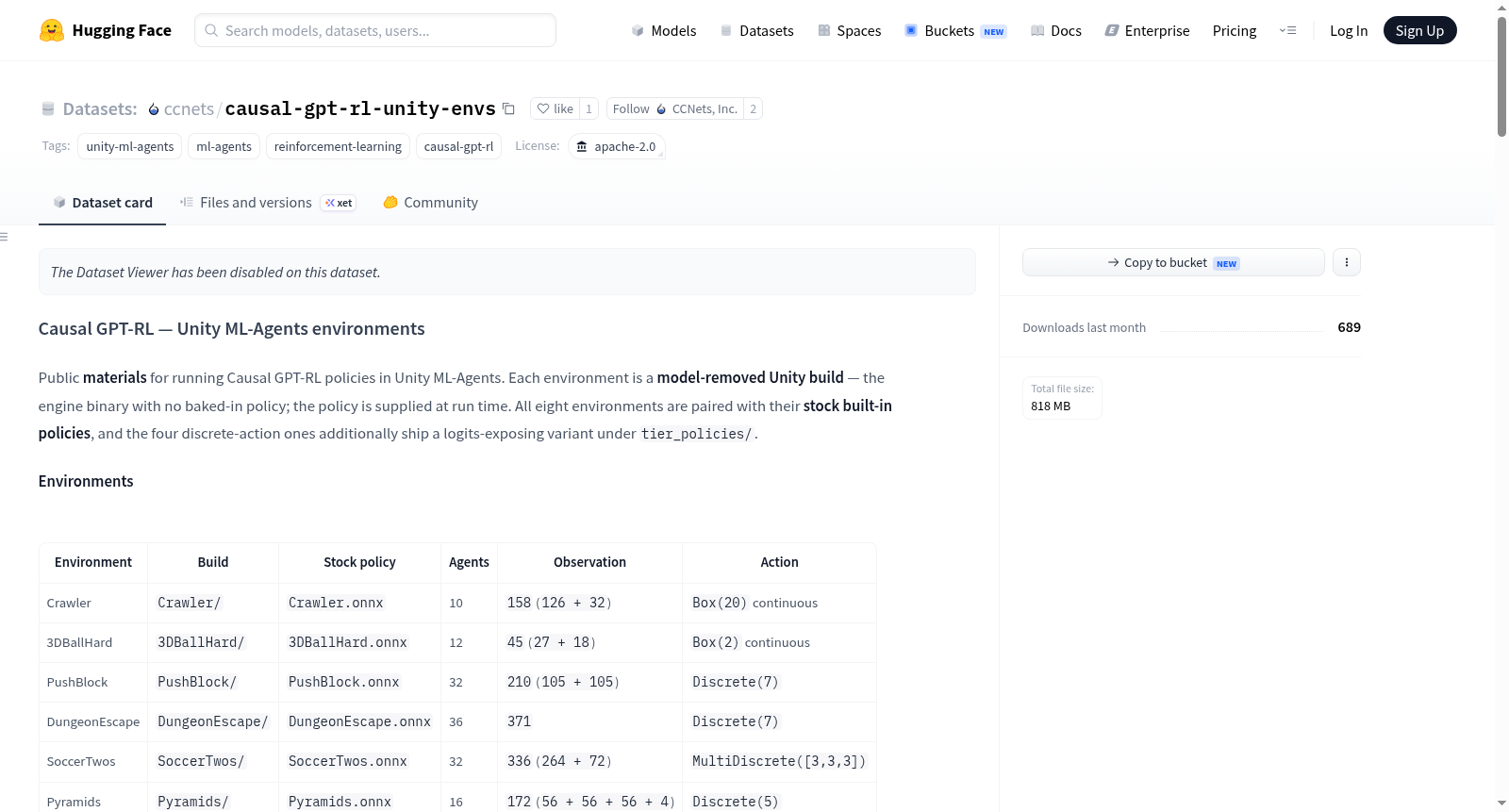This screenshot has width=1509, height=812.
Task: Open Spaces in the navigation bar
Action: pyautogui.click(x=849, y=30)
